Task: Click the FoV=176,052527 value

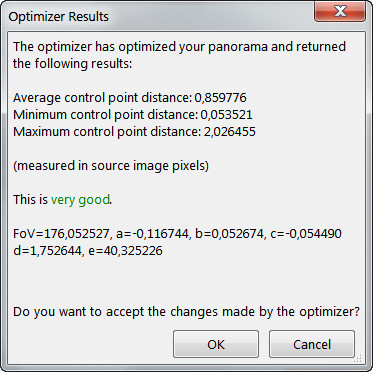Action: [x=62, y=234]
